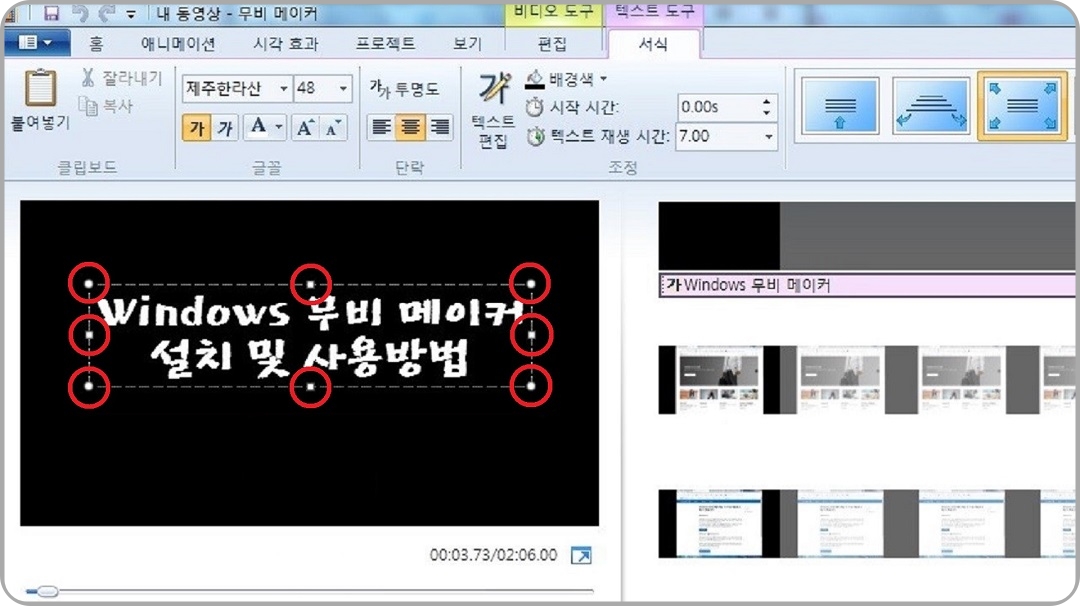Viewport: 1080px width, 606px height.
Task: Click the top-center text box handle
Action: pyautogui.click(x=311, y=284)
